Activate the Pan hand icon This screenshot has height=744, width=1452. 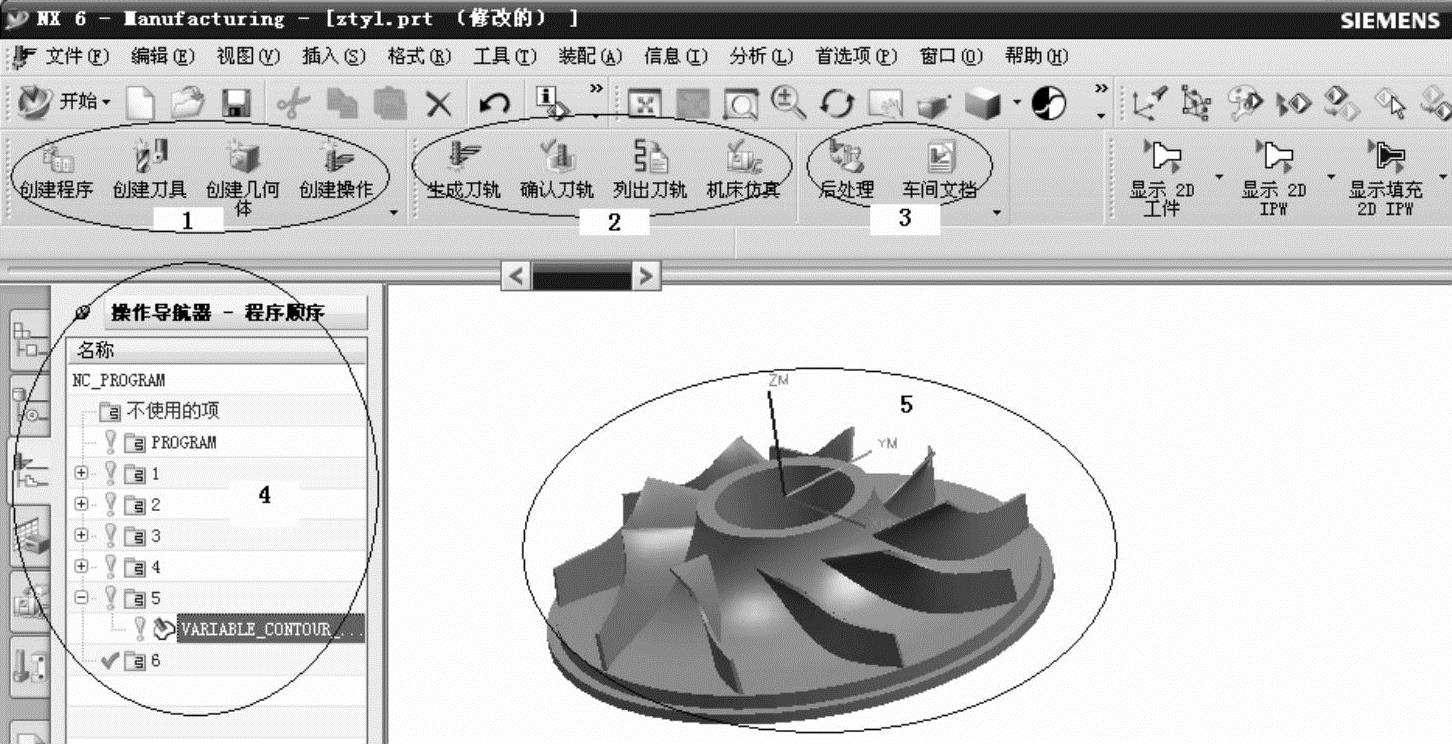[886, 103]
